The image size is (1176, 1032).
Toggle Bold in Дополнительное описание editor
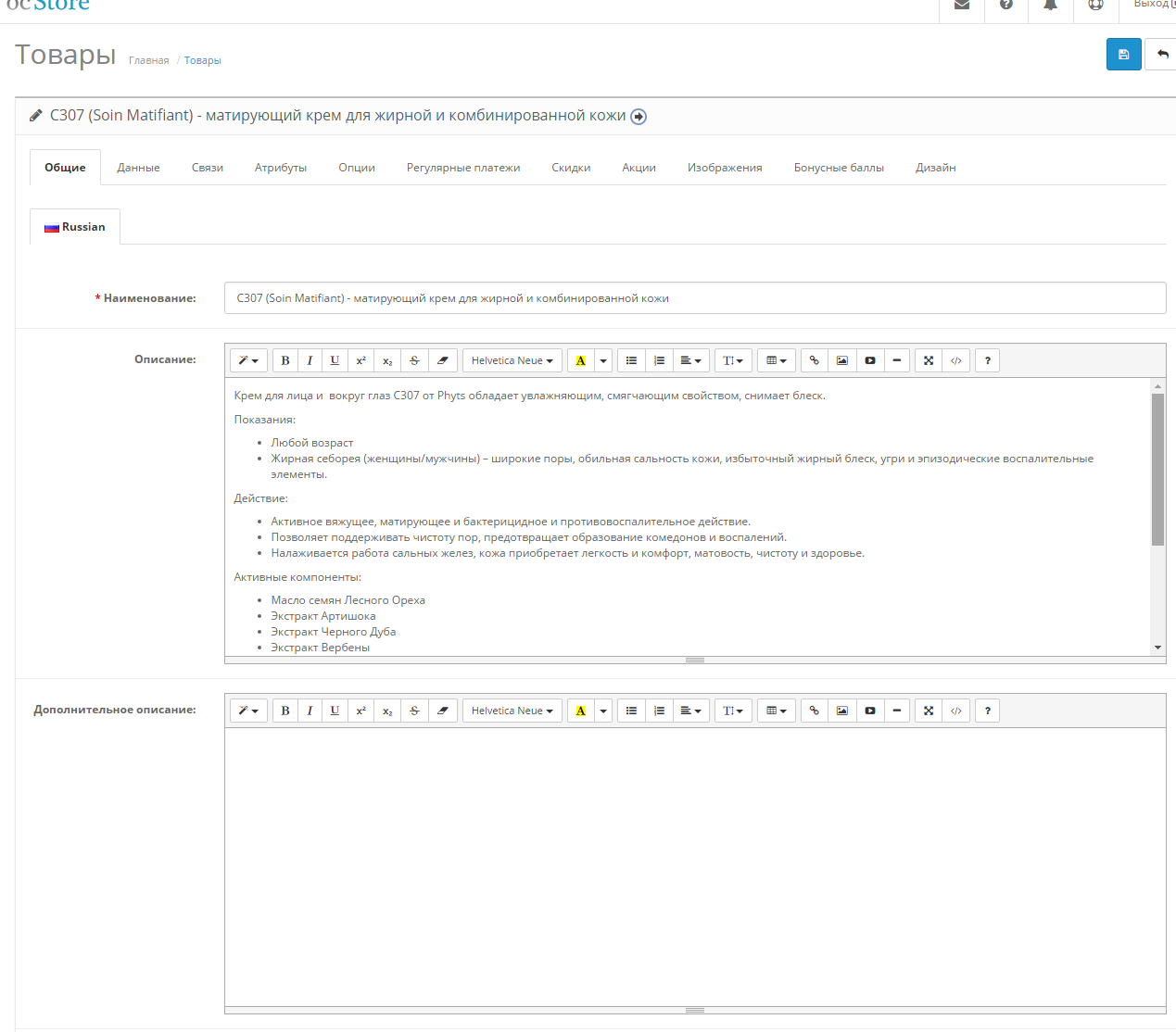pyautogui.click(x=285, y=711)
